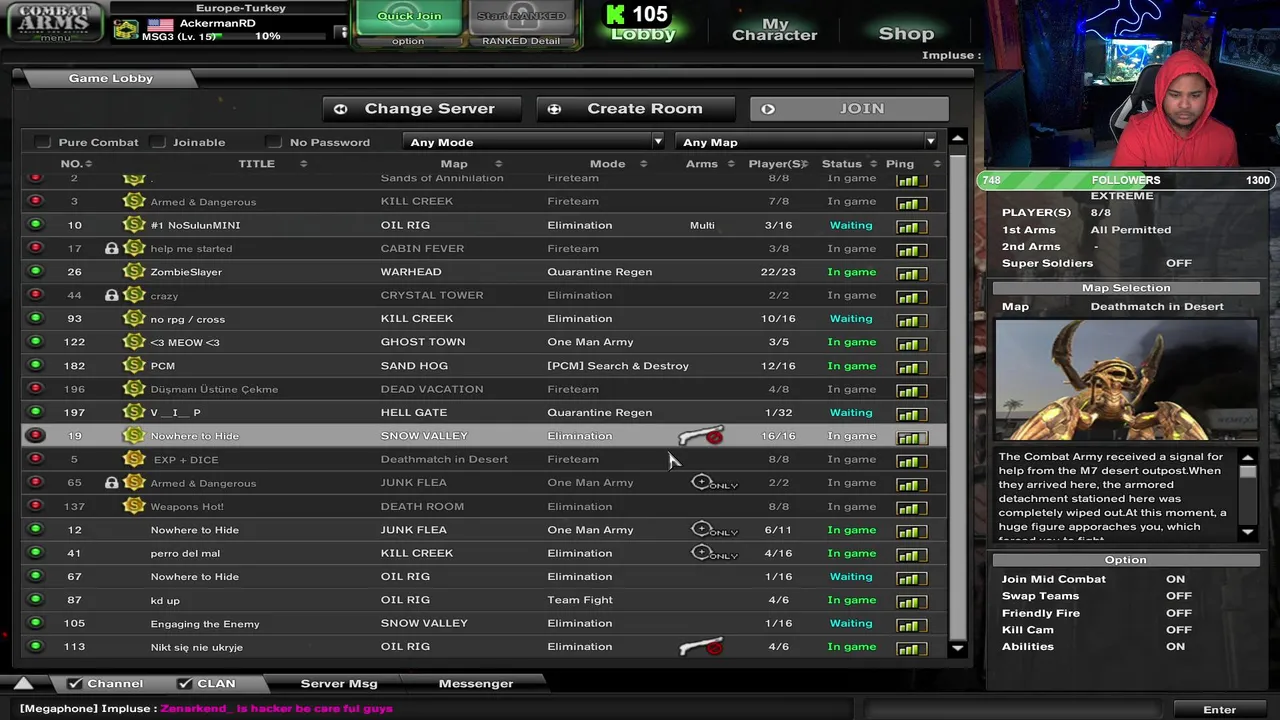
Task: Click the Start RANKED button
Action: tap(521, 16)
